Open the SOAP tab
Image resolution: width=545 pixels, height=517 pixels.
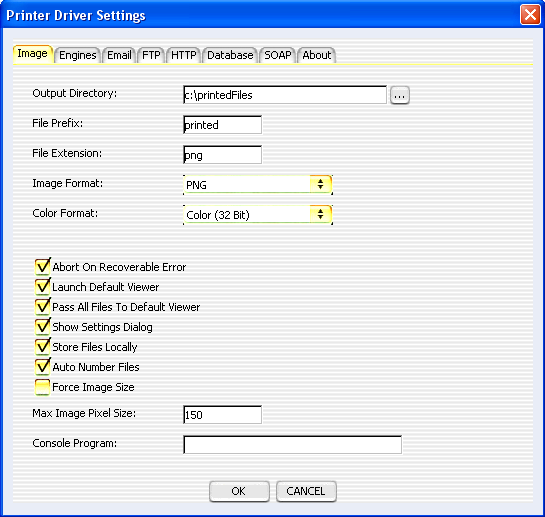[278, 55]
